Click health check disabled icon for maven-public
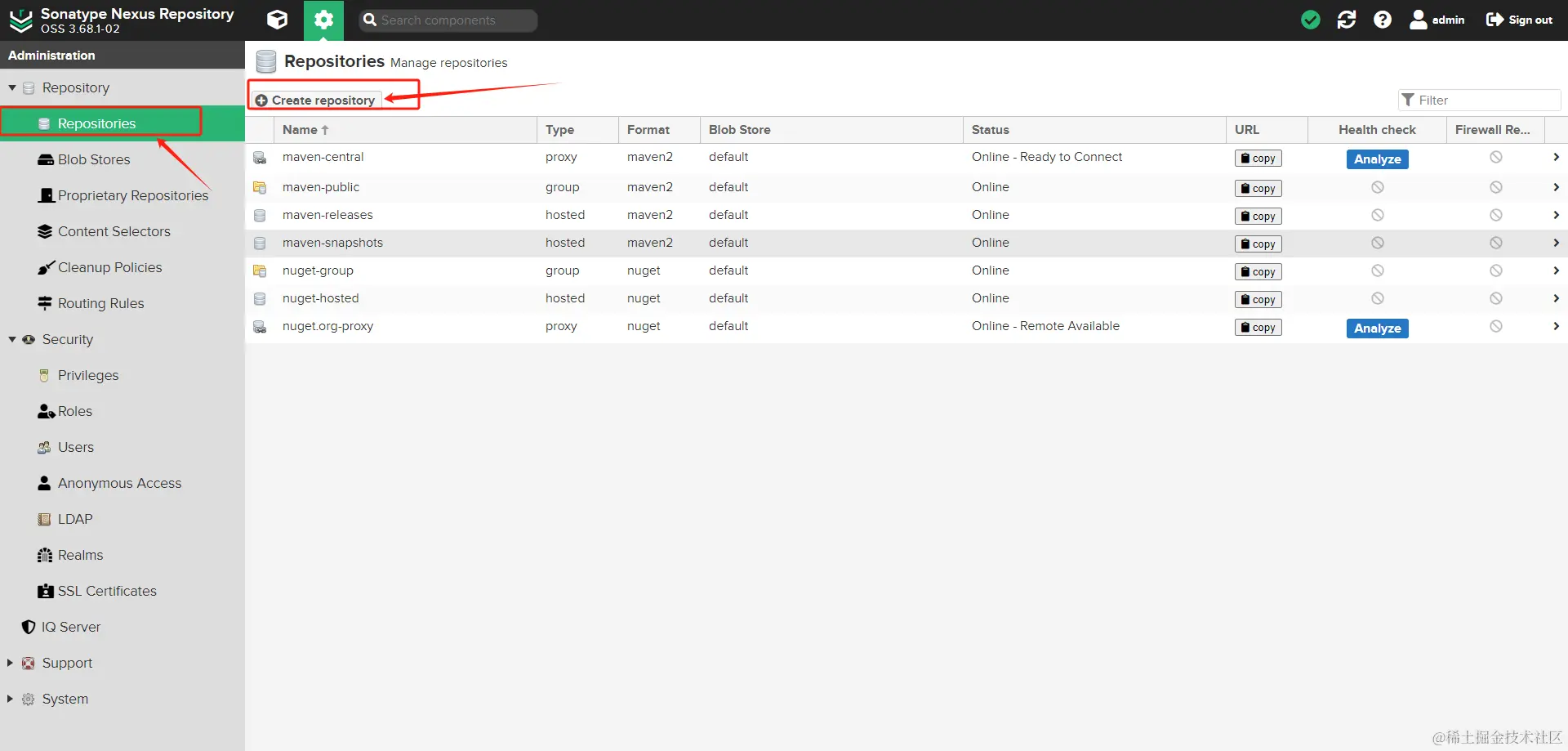The image size is (1568, 751). coord(1377,187)
